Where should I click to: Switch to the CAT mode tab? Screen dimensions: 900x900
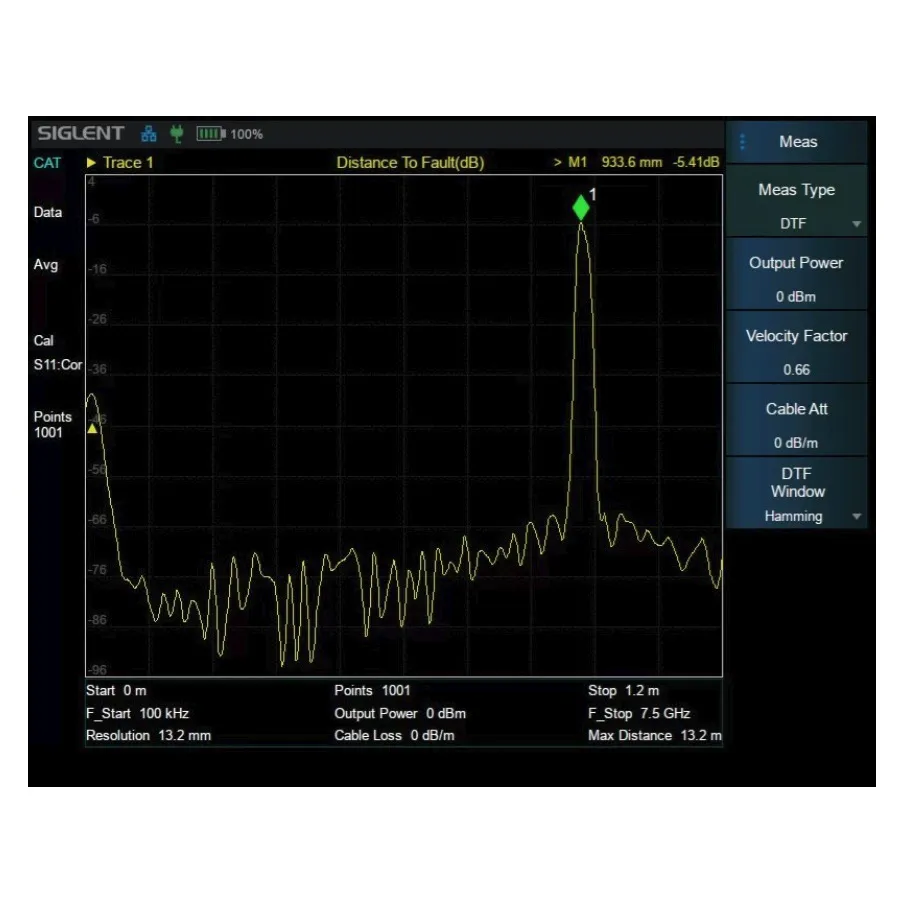(x=47, y=160)
